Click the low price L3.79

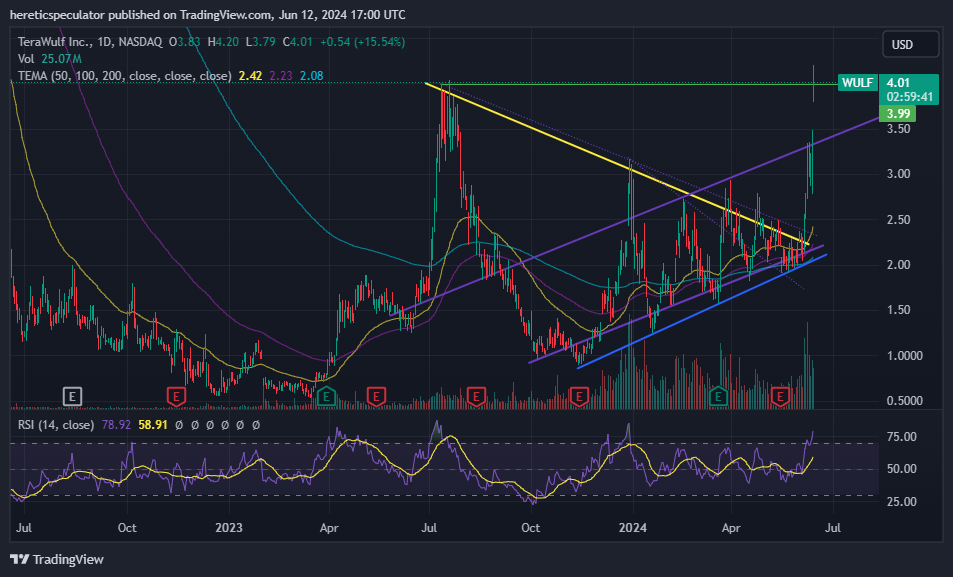pyautogui.click(x=261, y=42)
